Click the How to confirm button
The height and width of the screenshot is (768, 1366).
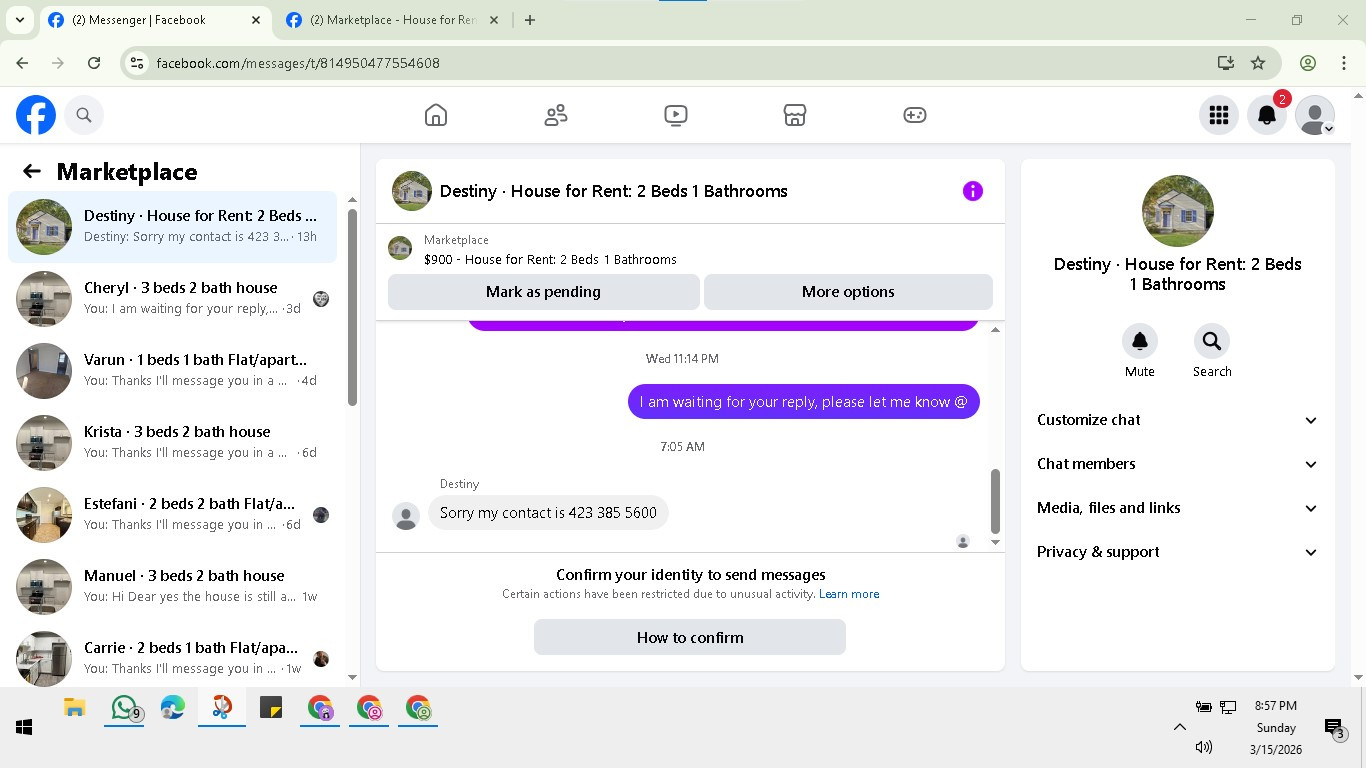coord(690,637)
